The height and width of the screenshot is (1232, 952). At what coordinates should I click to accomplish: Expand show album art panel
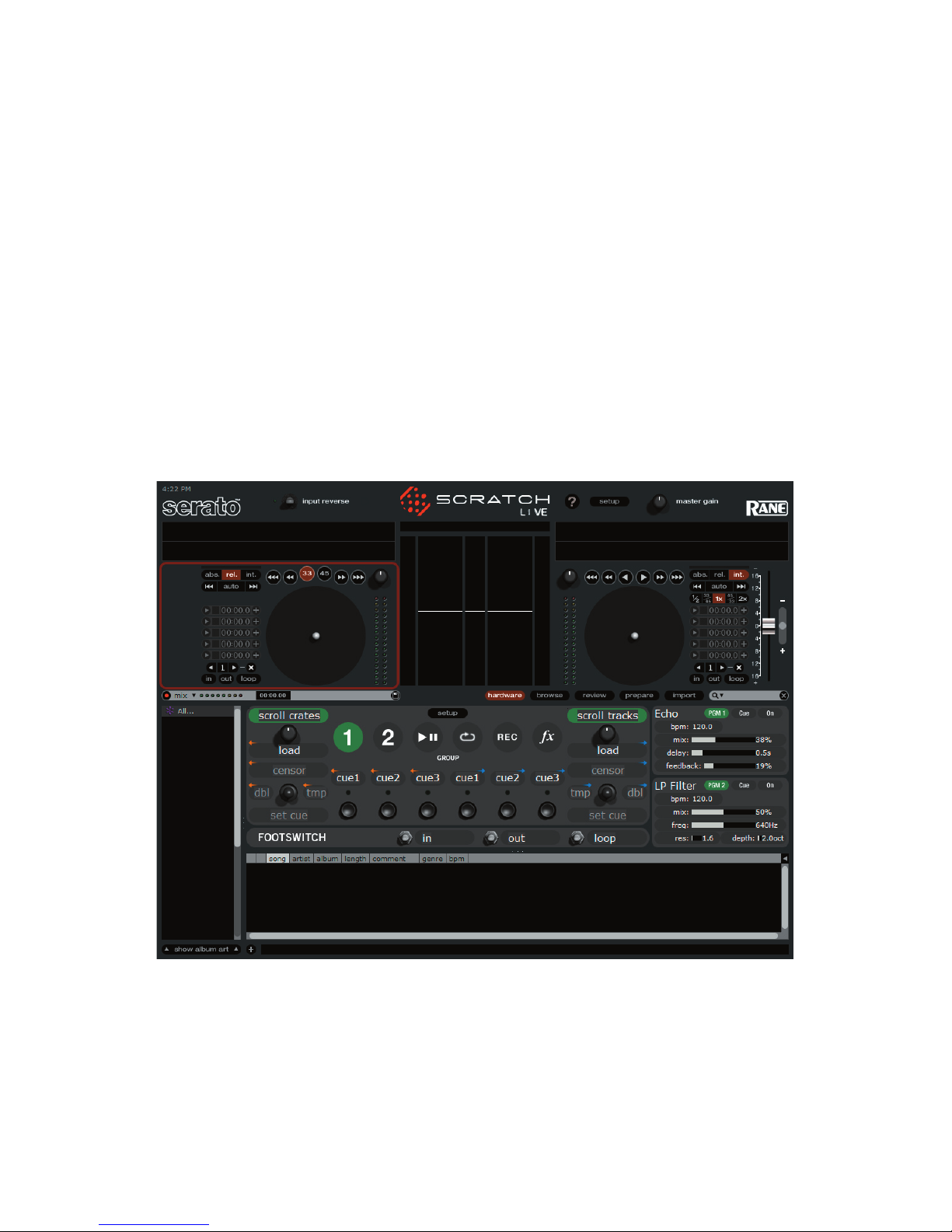point(201,949)
